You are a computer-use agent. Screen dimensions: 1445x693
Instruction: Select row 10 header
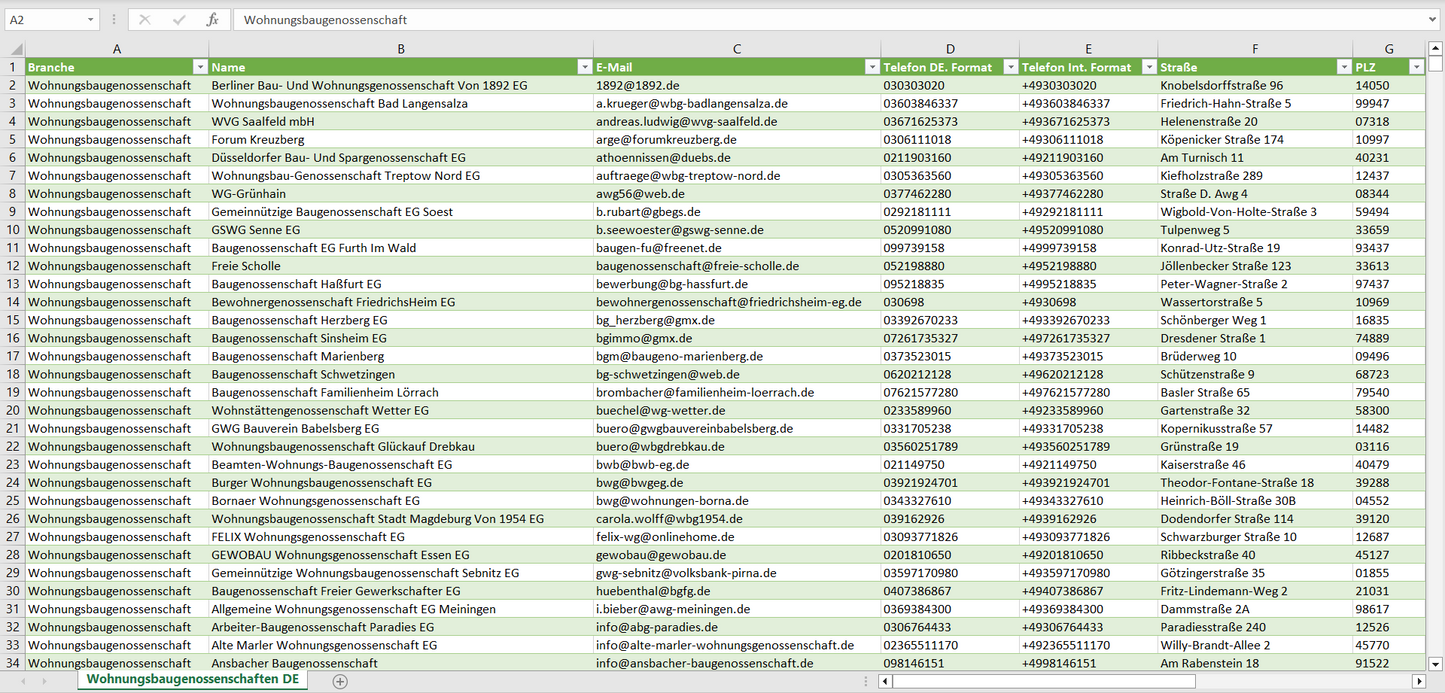coord(12,230)
